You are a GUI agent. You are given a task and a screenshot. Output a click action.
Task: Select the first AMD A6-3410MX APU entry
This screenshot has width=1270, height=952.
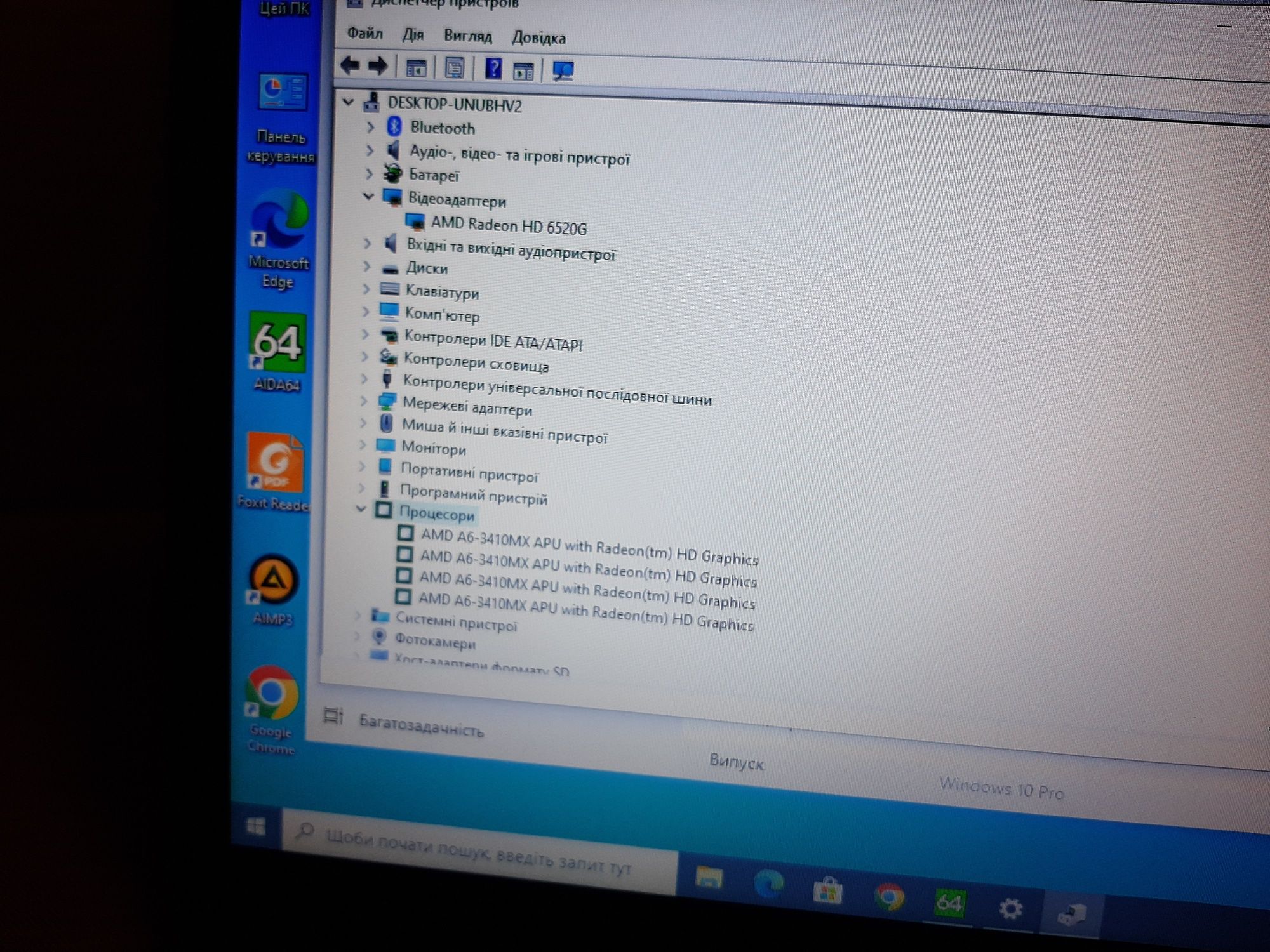pos(589,546)
